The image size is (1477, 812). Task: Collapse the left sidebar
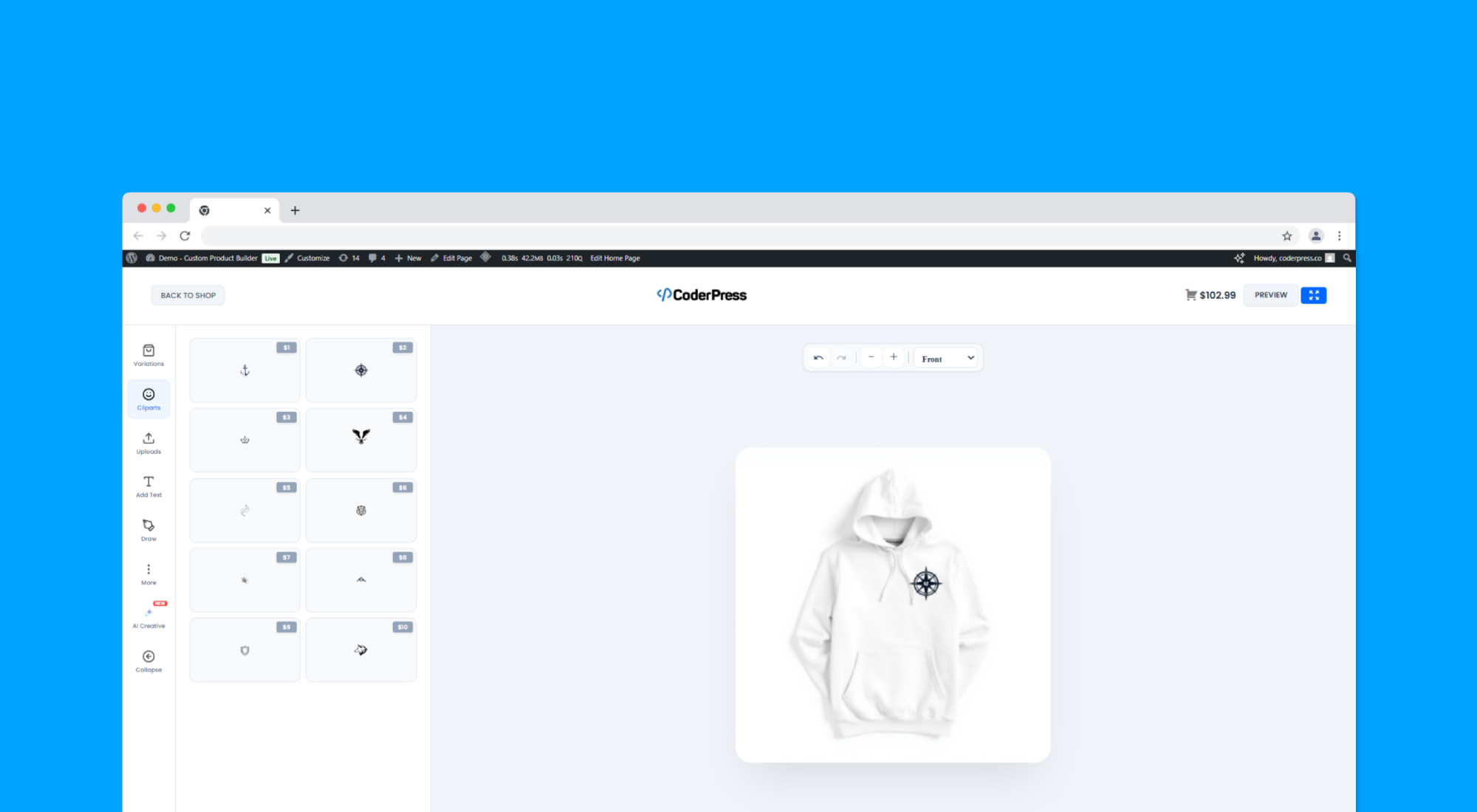pyautogui.click(x=148, y=661)
